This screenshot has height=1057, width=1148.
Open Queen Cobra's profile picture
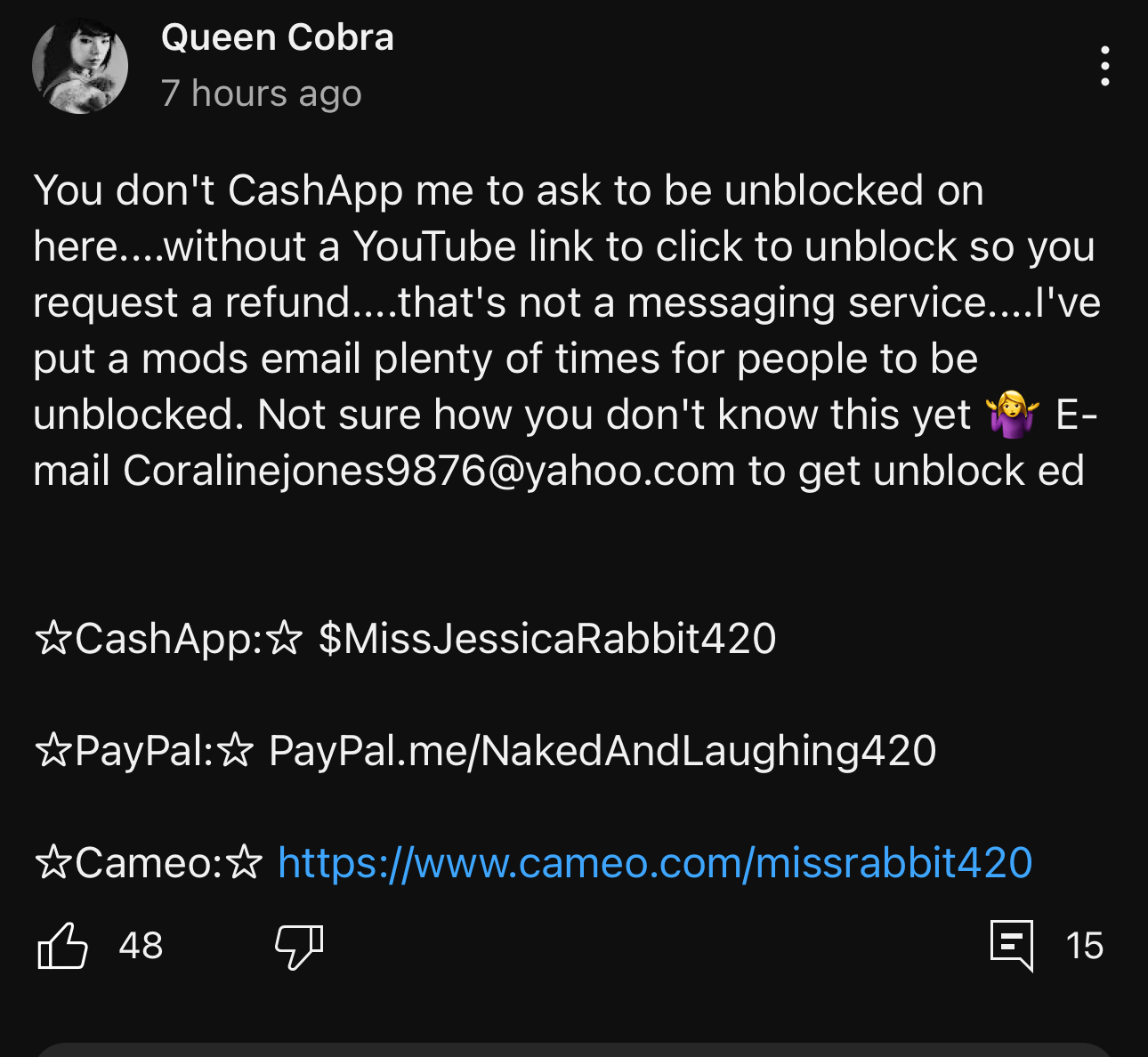point(80,66)
